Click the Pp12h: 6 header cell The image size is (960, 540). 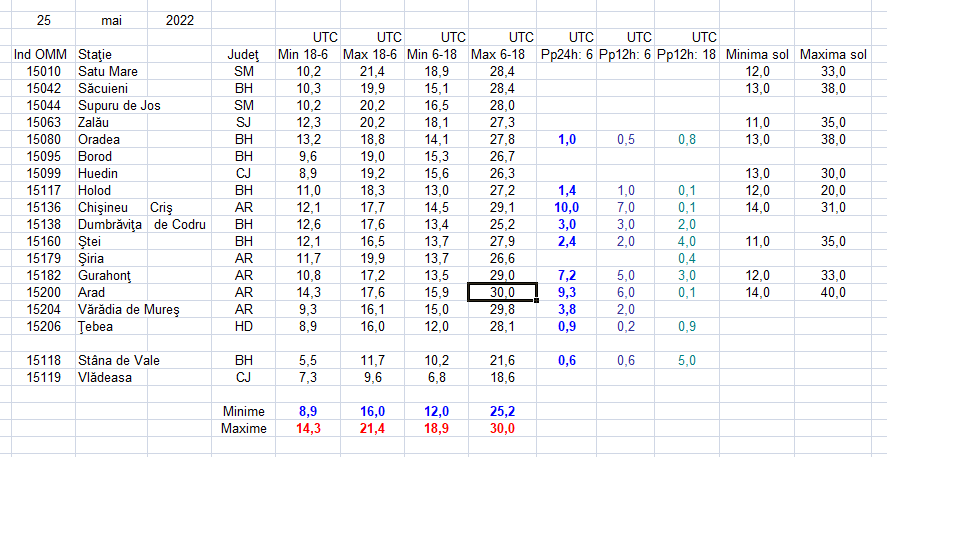(625, 54)
